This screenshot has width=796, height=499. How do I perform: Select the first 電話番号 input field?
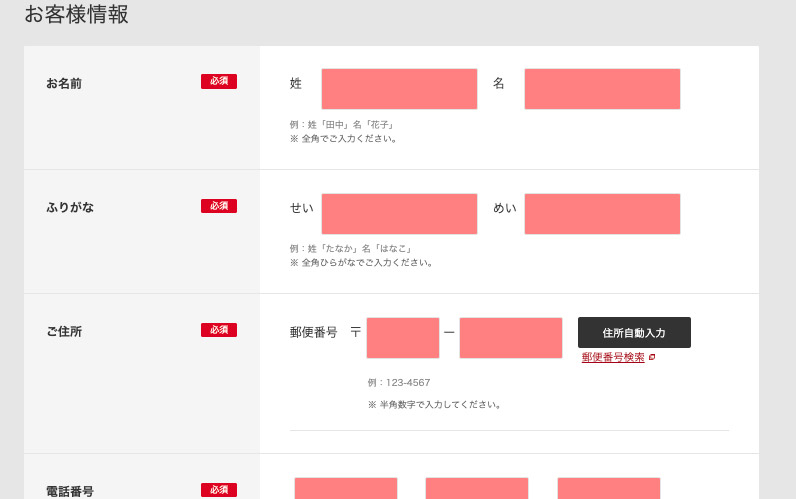346,488
